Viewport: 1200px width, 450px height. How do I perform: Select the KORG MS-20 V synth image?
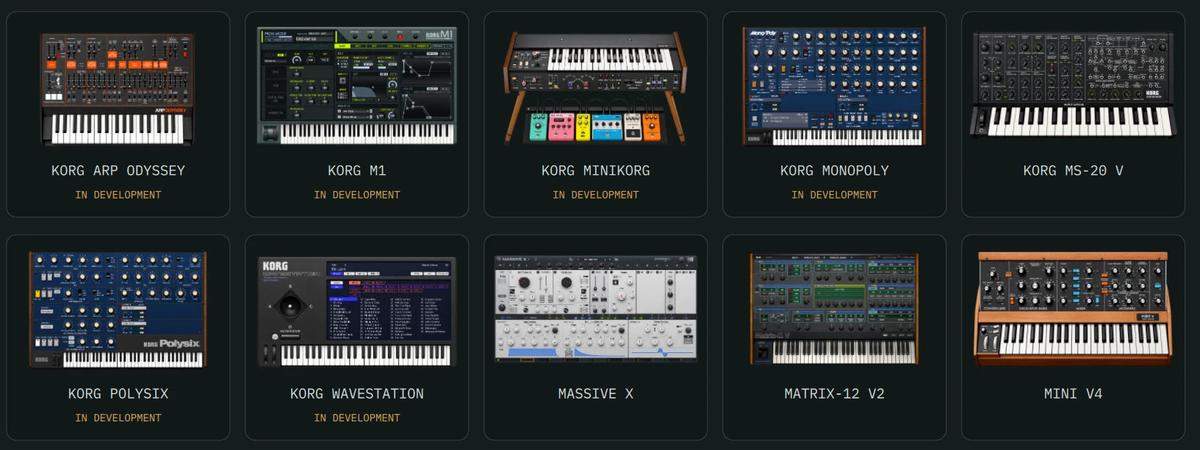tap(1073, 86)
